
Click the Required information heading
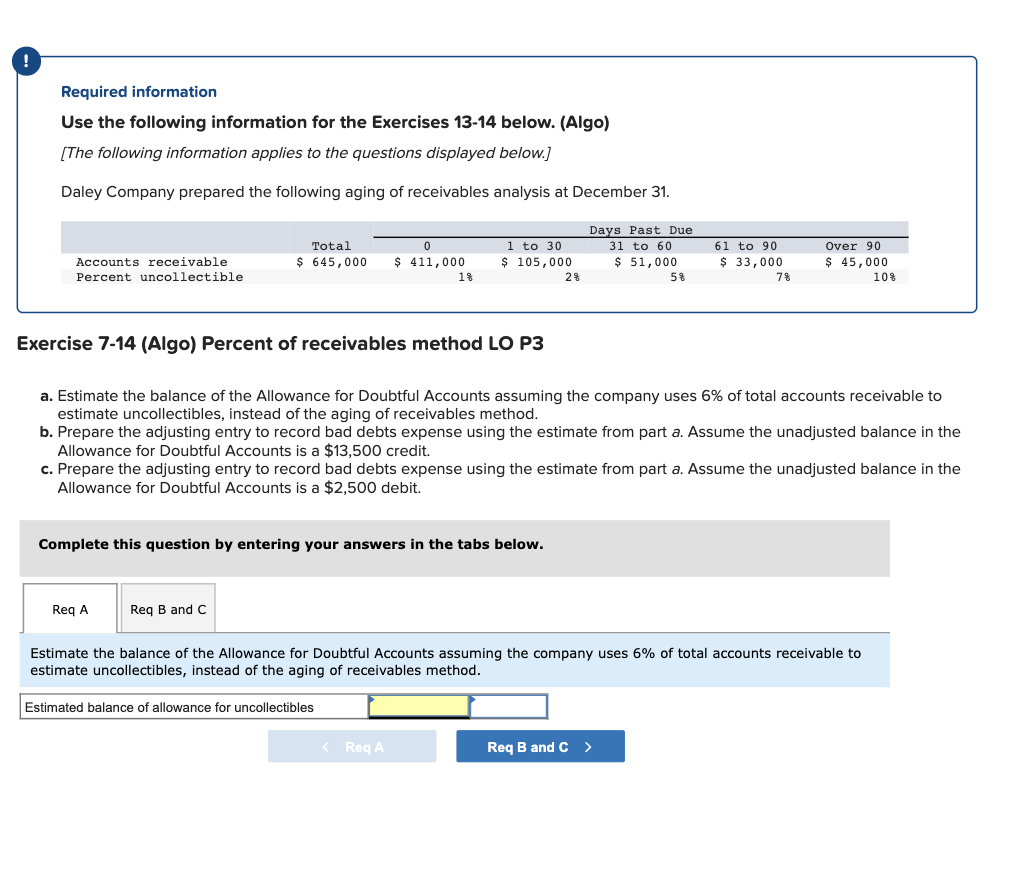[138, 91]
